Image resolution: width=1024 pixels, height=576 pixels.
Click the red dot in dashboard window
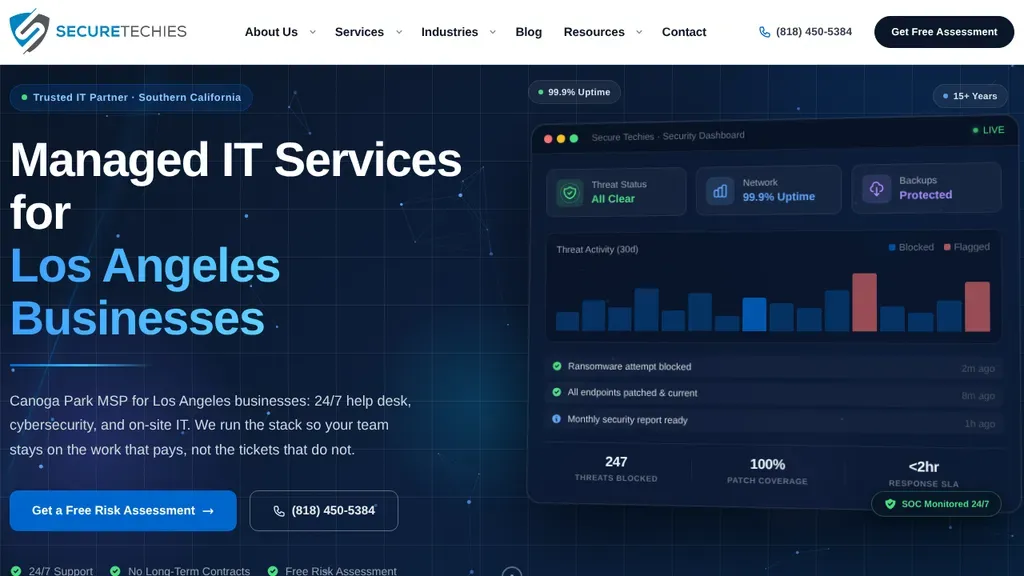(x=548, y=138)
